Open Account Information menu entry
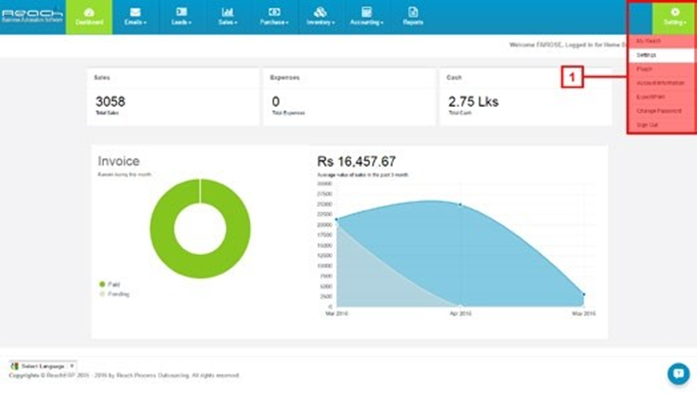 [x=661, y=83]
